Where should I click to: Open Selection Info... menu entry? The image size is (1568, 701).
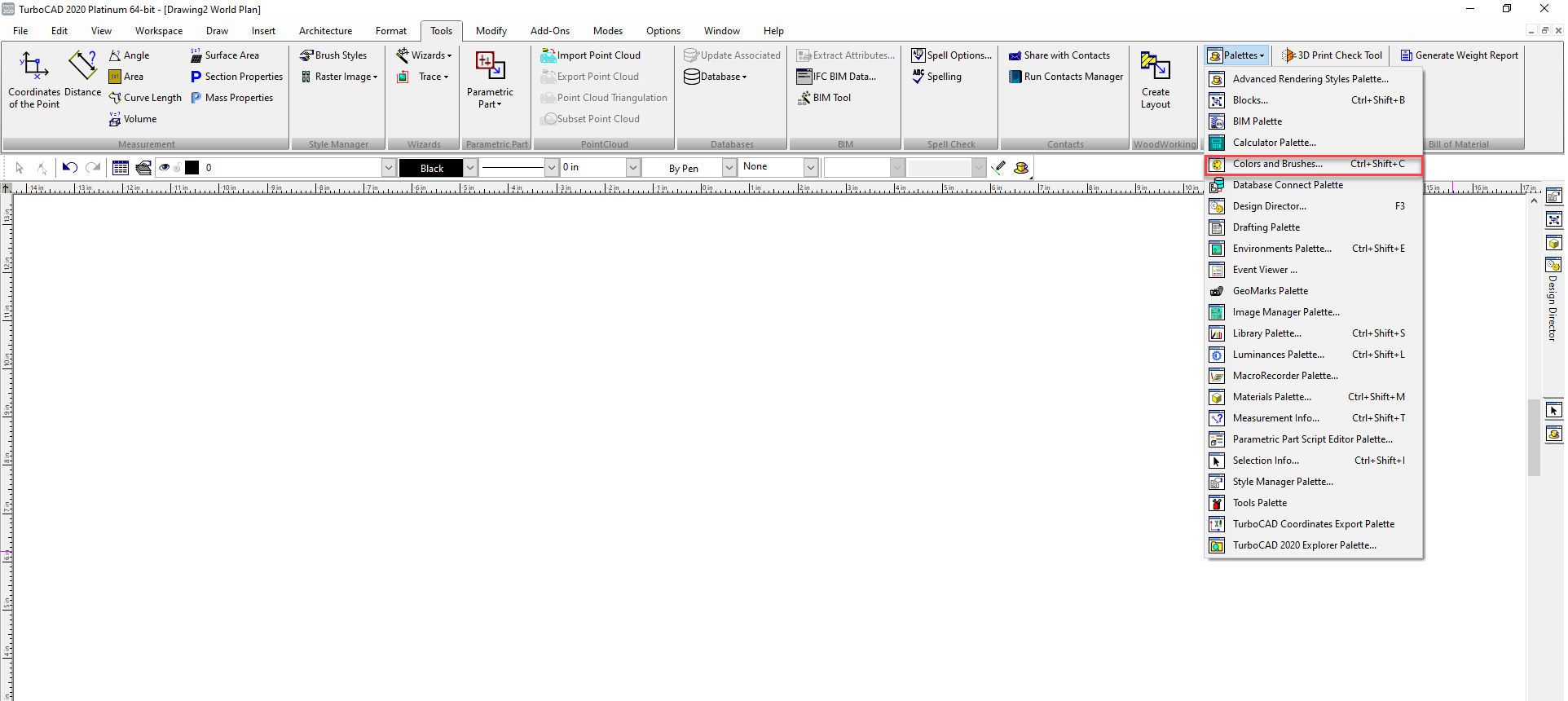click(x=1314, y=461)
